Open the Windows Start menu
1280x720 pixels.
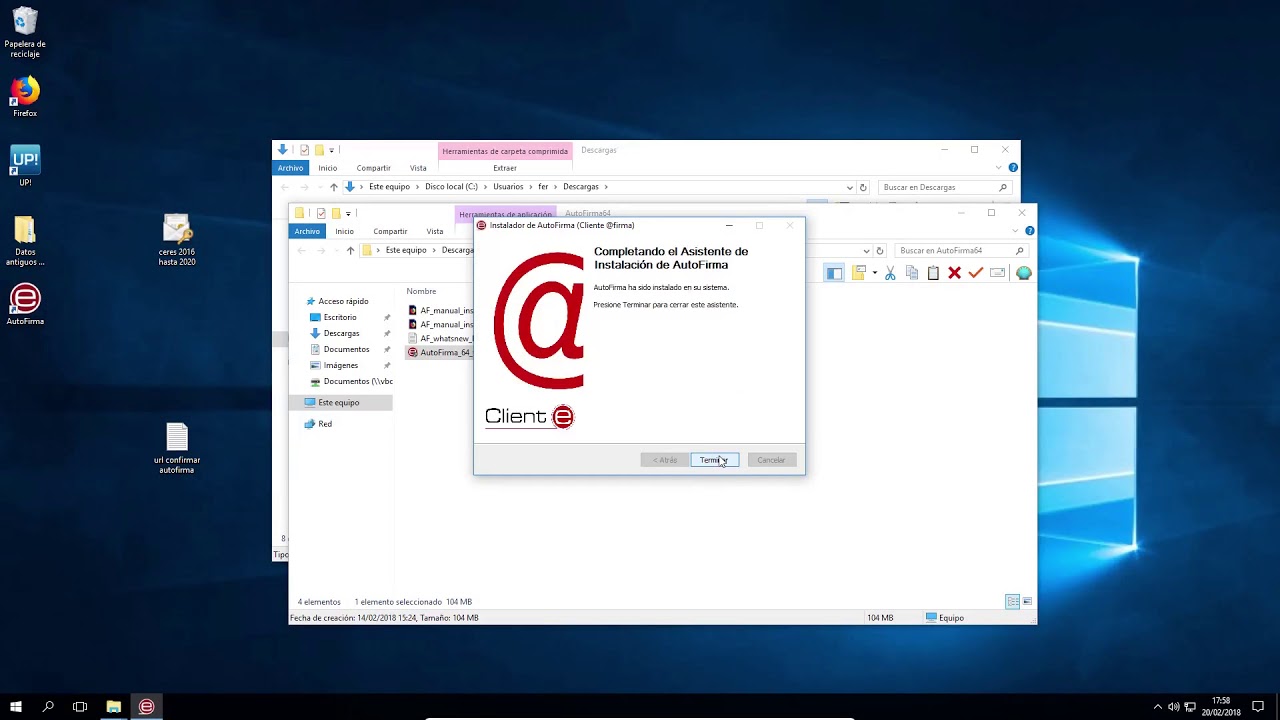click(x=15, y=707)
